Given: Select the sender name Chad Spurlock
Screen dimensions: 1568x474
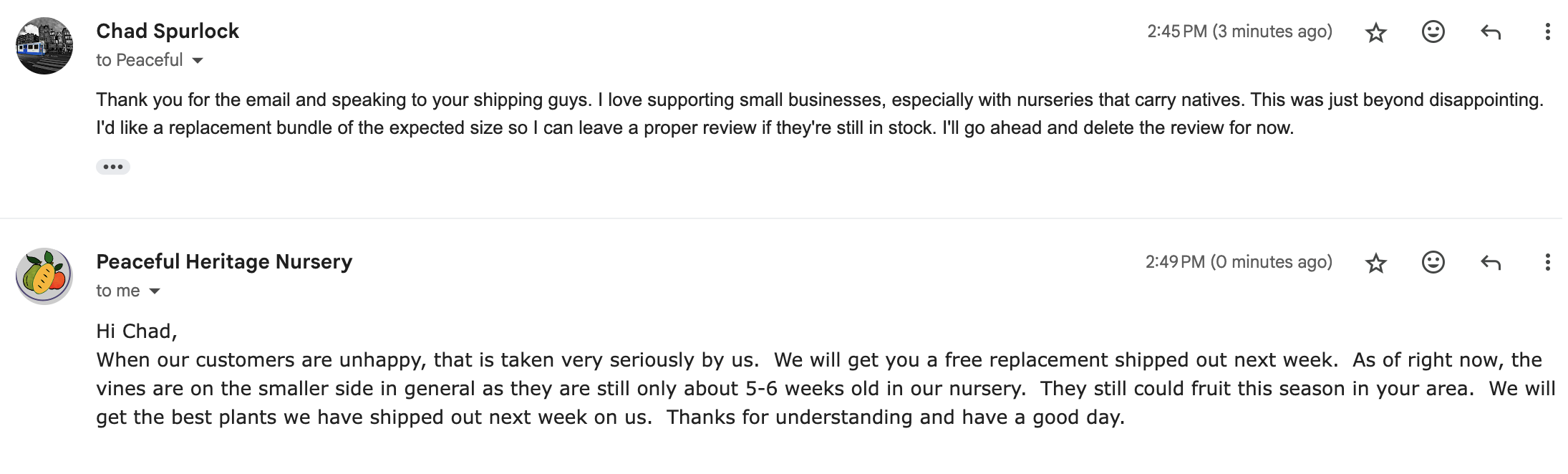Looking at the screenshot, I should pos(168,31).
